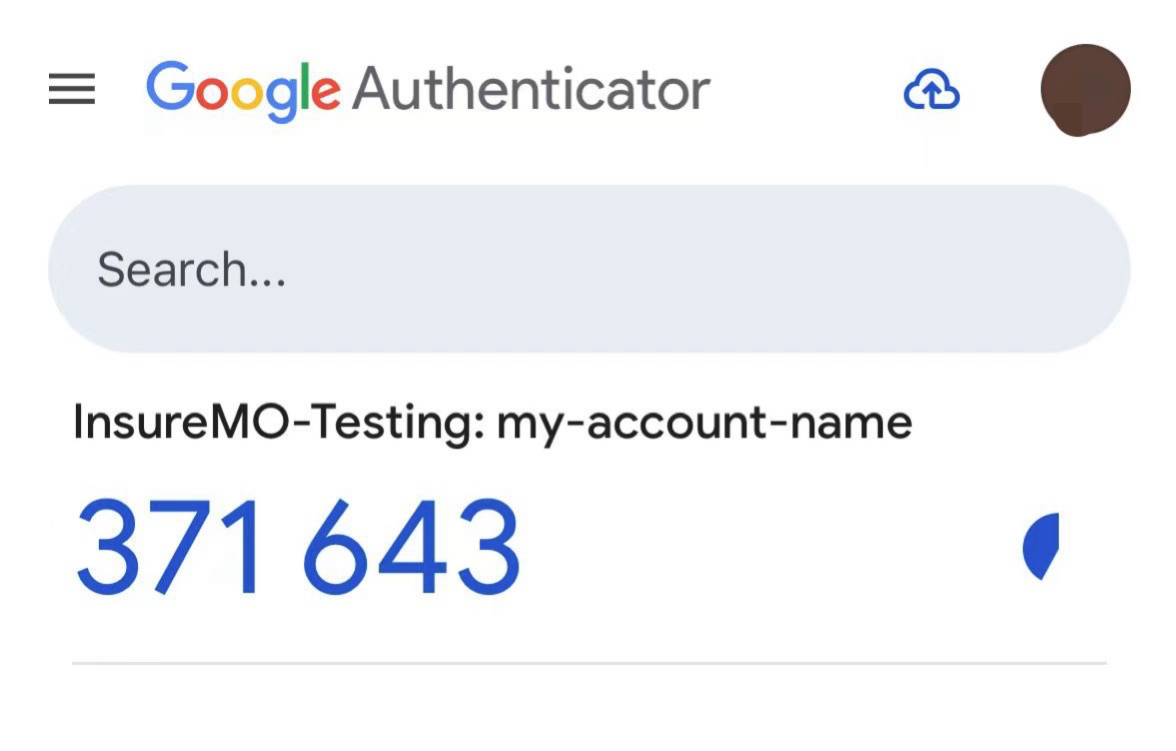Tap the first code group 371
The height and width of the screenshot is (751, 1176).
(169, 547)
